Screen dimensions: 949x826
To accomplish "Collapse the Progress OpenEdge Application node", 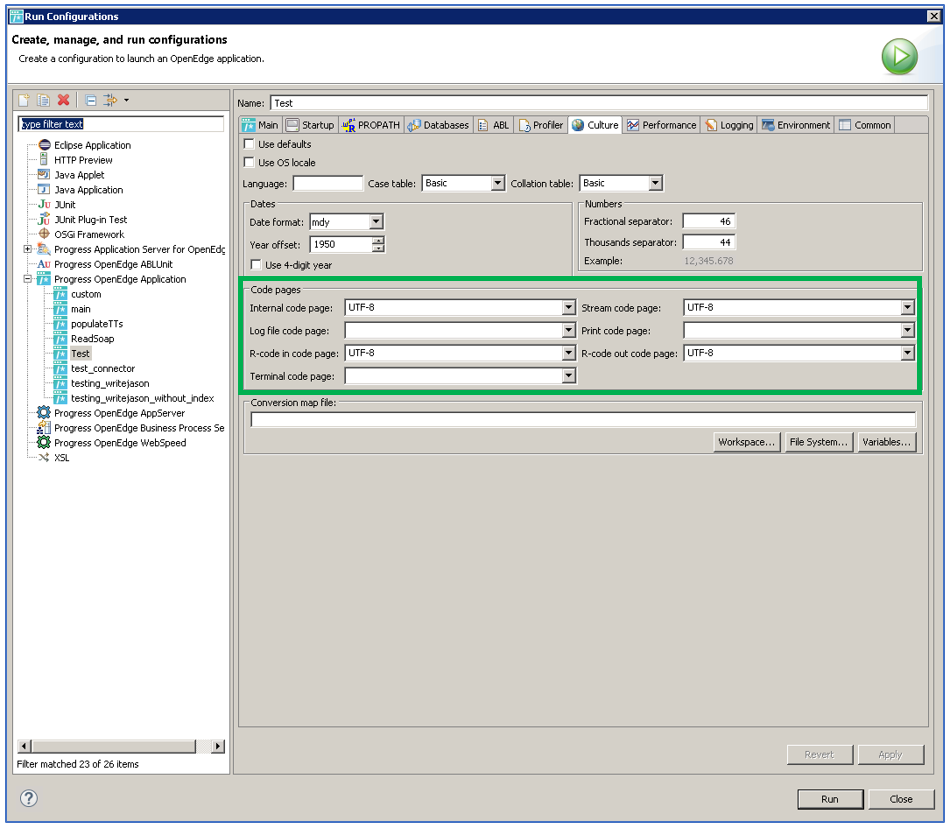I will click(x=27, y=279).
